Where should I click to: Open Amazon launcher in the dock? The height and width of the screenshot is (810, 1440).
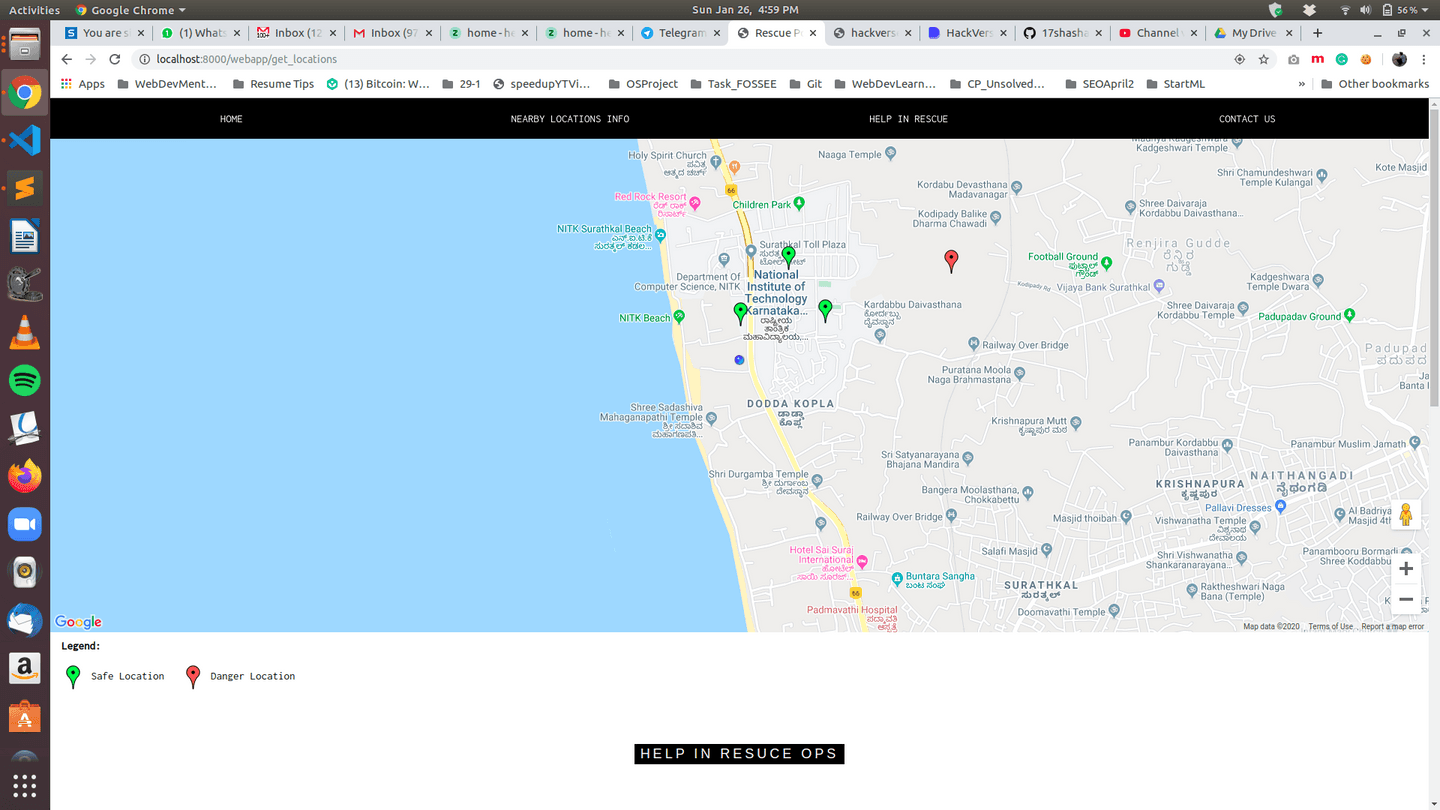tap(25, 668)
